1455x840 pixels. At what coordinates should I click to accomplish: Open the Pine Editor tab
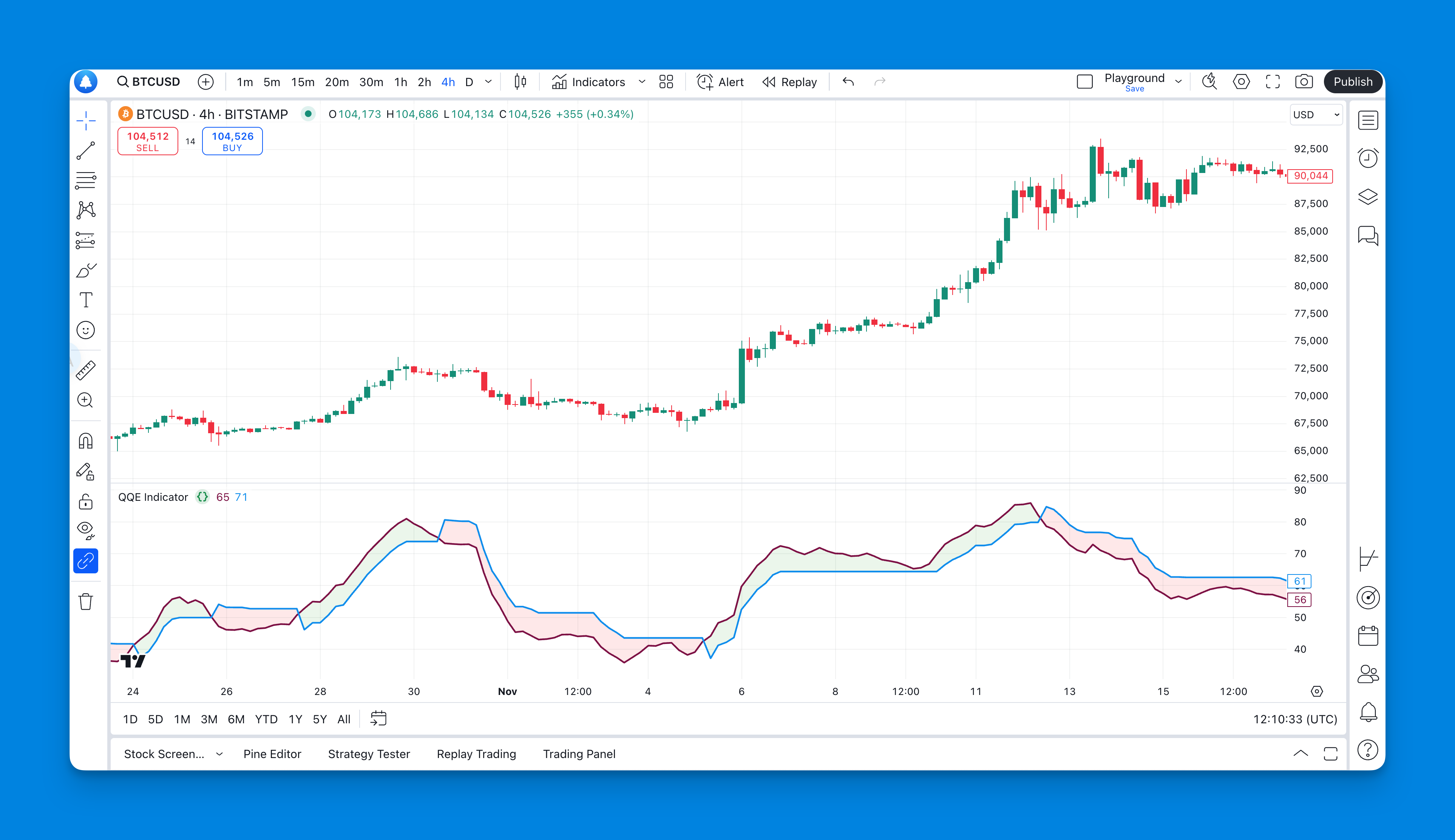coord(272,754)
